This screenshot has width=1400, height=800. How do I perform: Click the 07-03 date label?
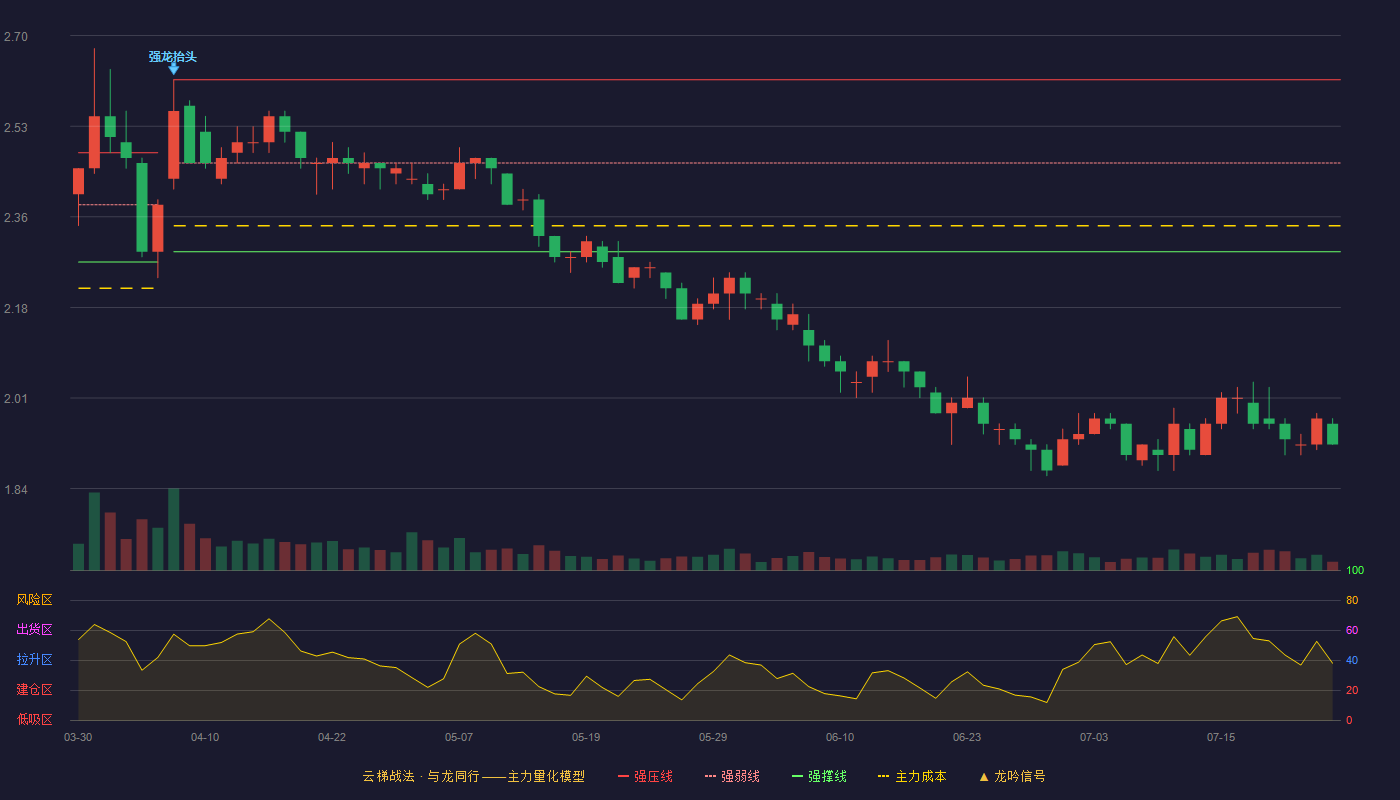(1094, 737)
